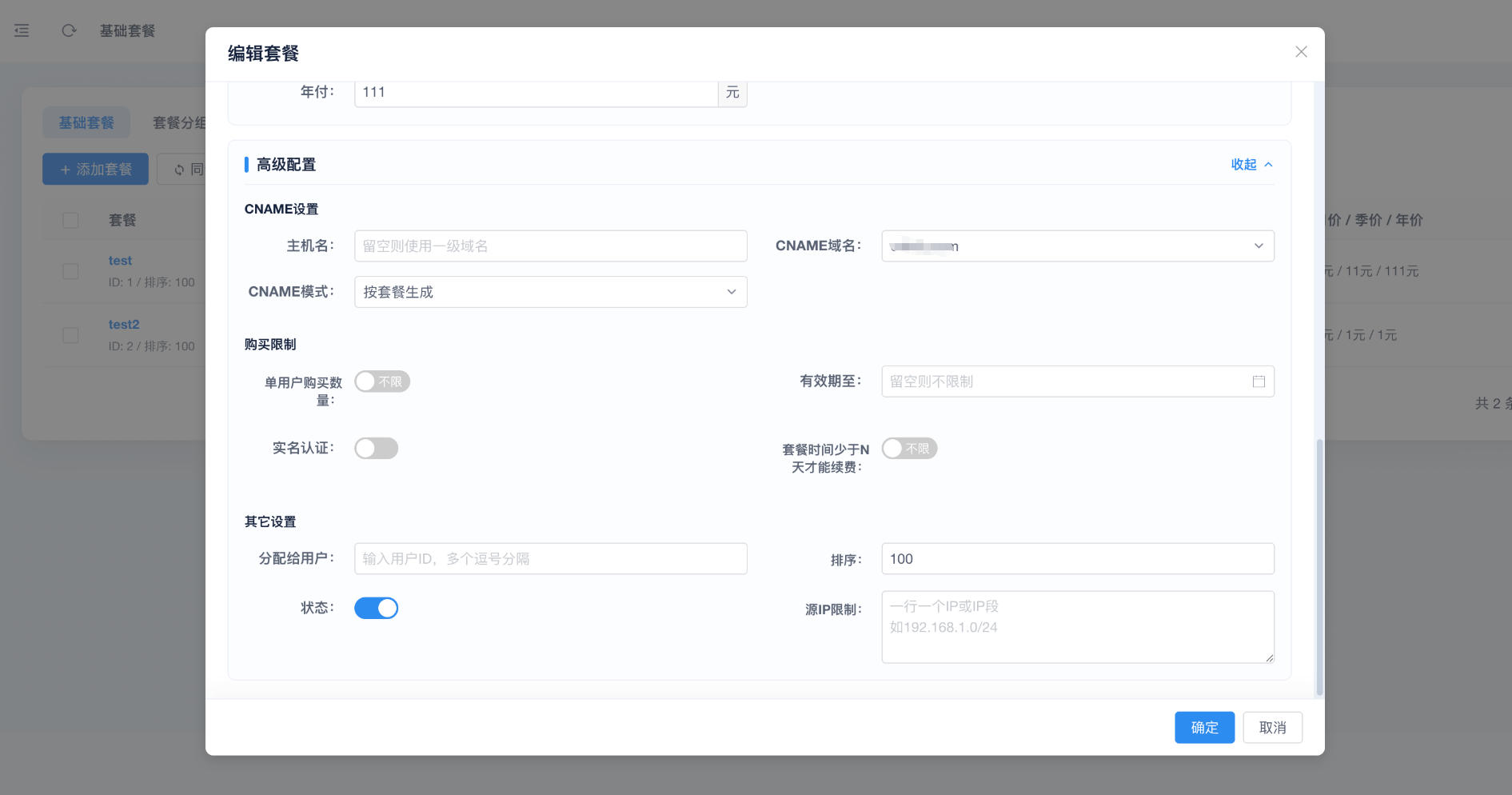The width and height of the screenshot is (1512, 795).
Task: Click the page refresh icon in the header
Action: pos(69,30)
